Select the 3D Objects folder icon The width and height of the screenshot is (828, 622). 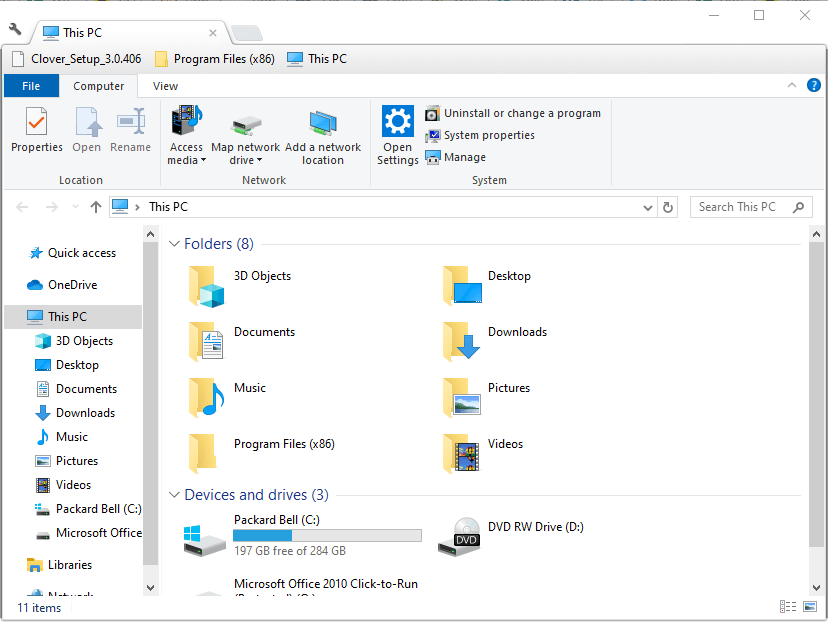point(206,287)
